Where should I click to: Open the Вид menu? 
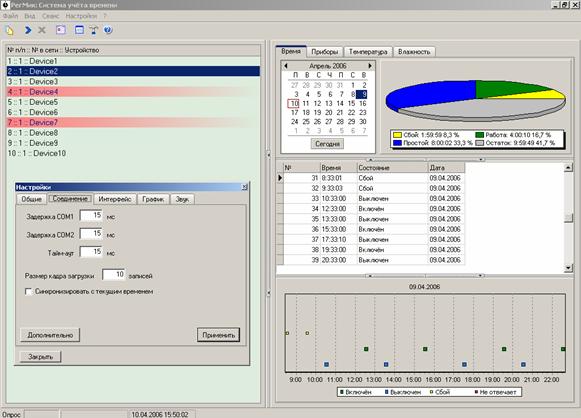[30, 16]
